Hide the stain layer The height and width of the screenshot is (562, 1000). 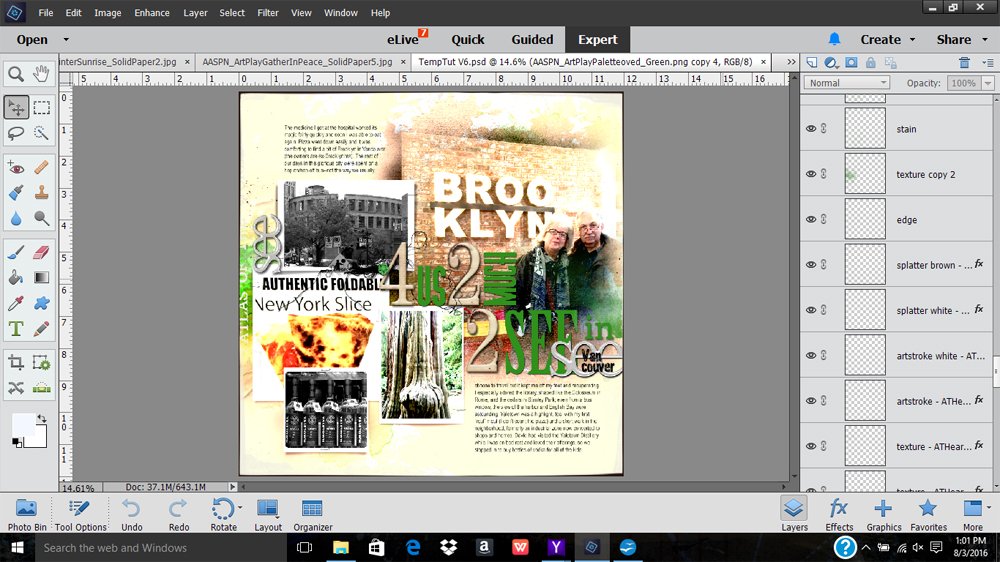coord(811,129)
